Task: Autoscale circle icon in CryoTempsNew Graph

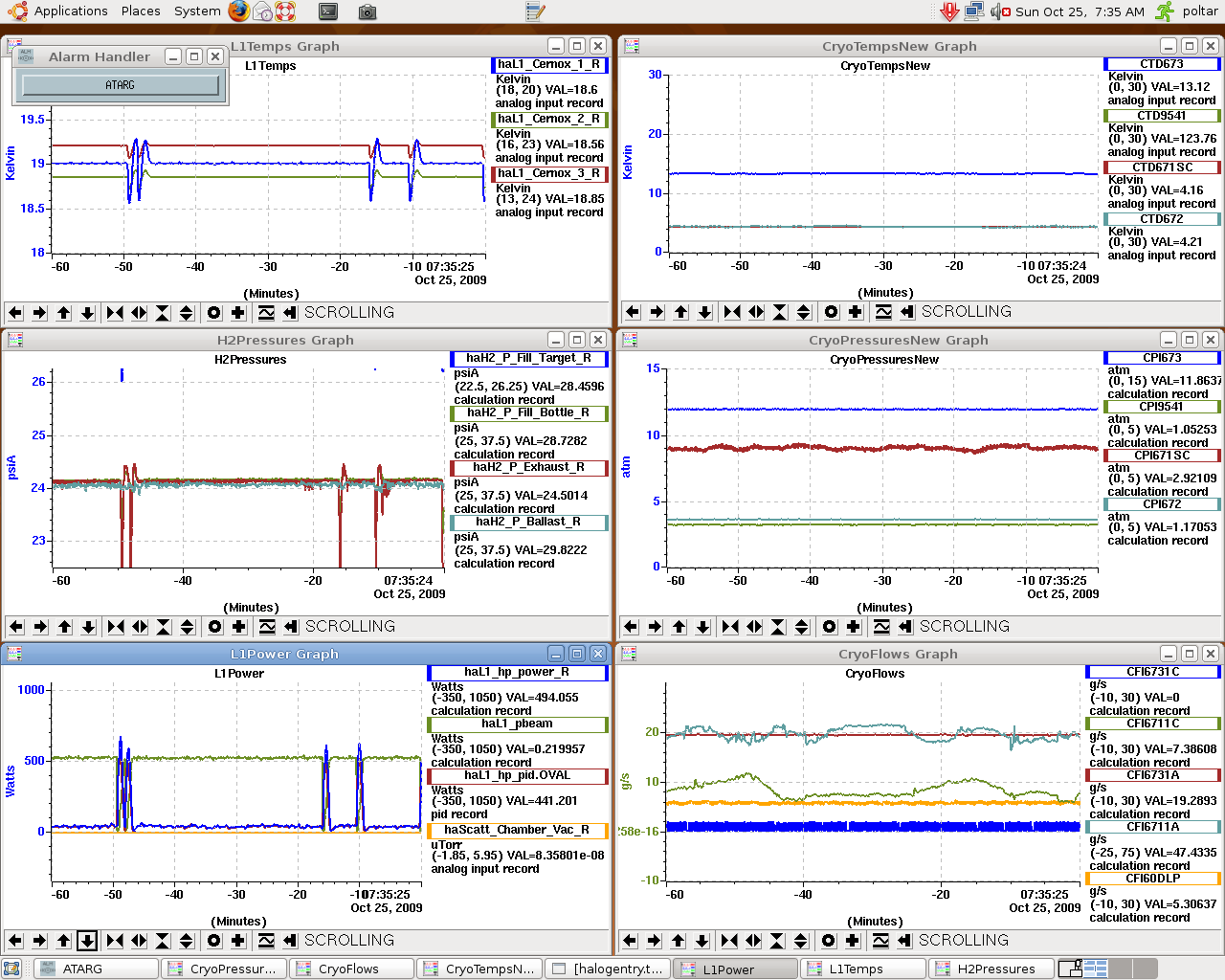Action: [831, 312]
